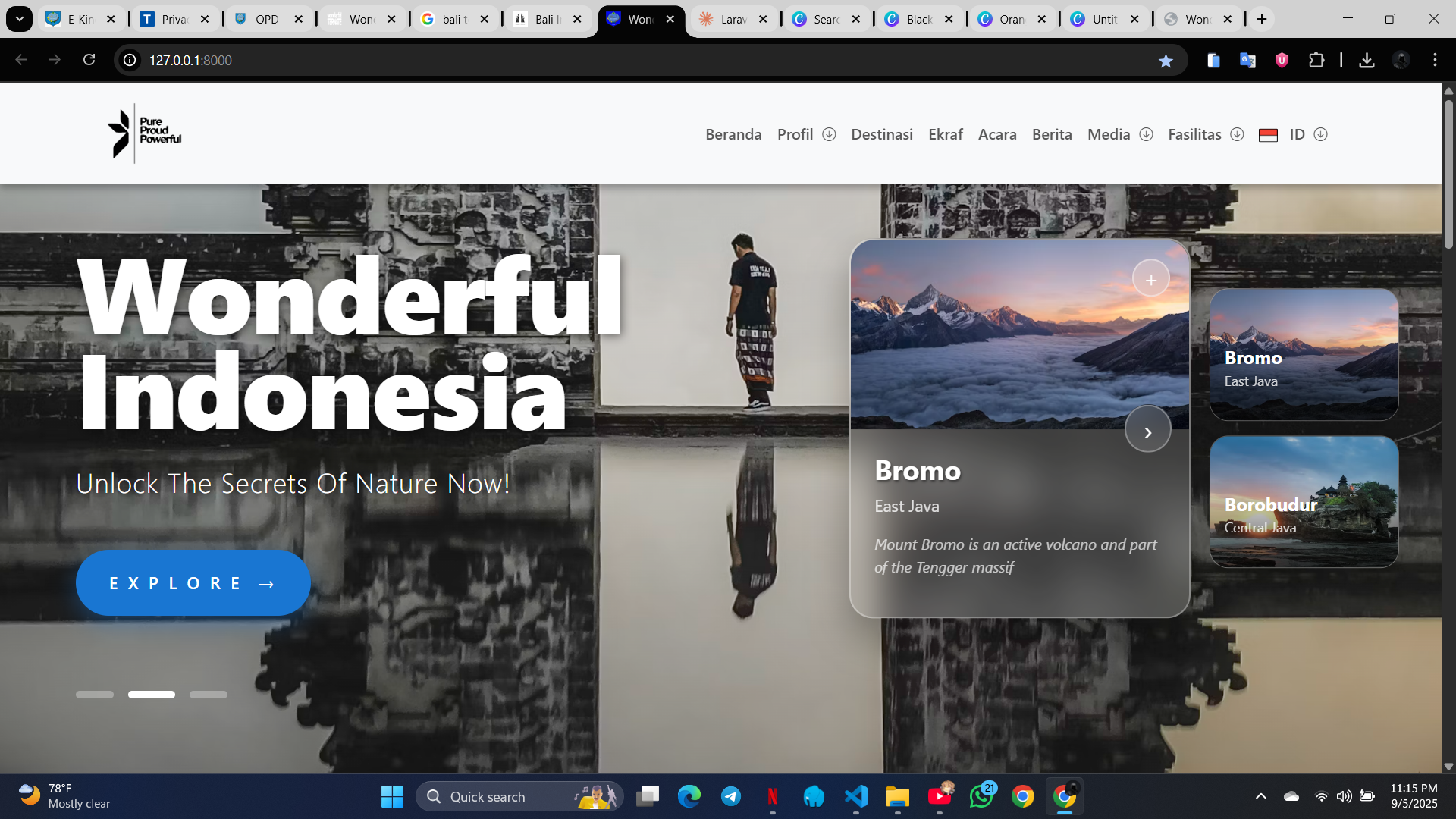
Task: Select the Borobudur Central Java thumbnail
Action: [x=1304, y=501]
